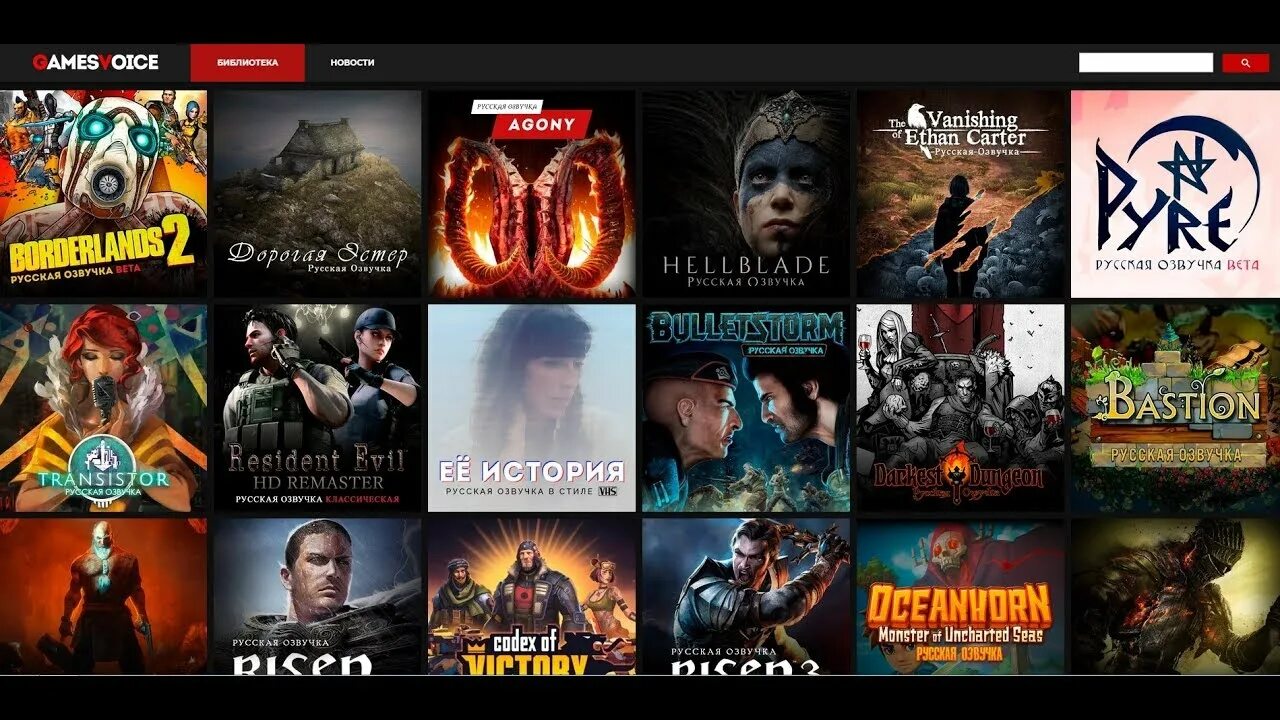Click the search input field
The image size is (1280, 720).
click(x=1146, y=63)
